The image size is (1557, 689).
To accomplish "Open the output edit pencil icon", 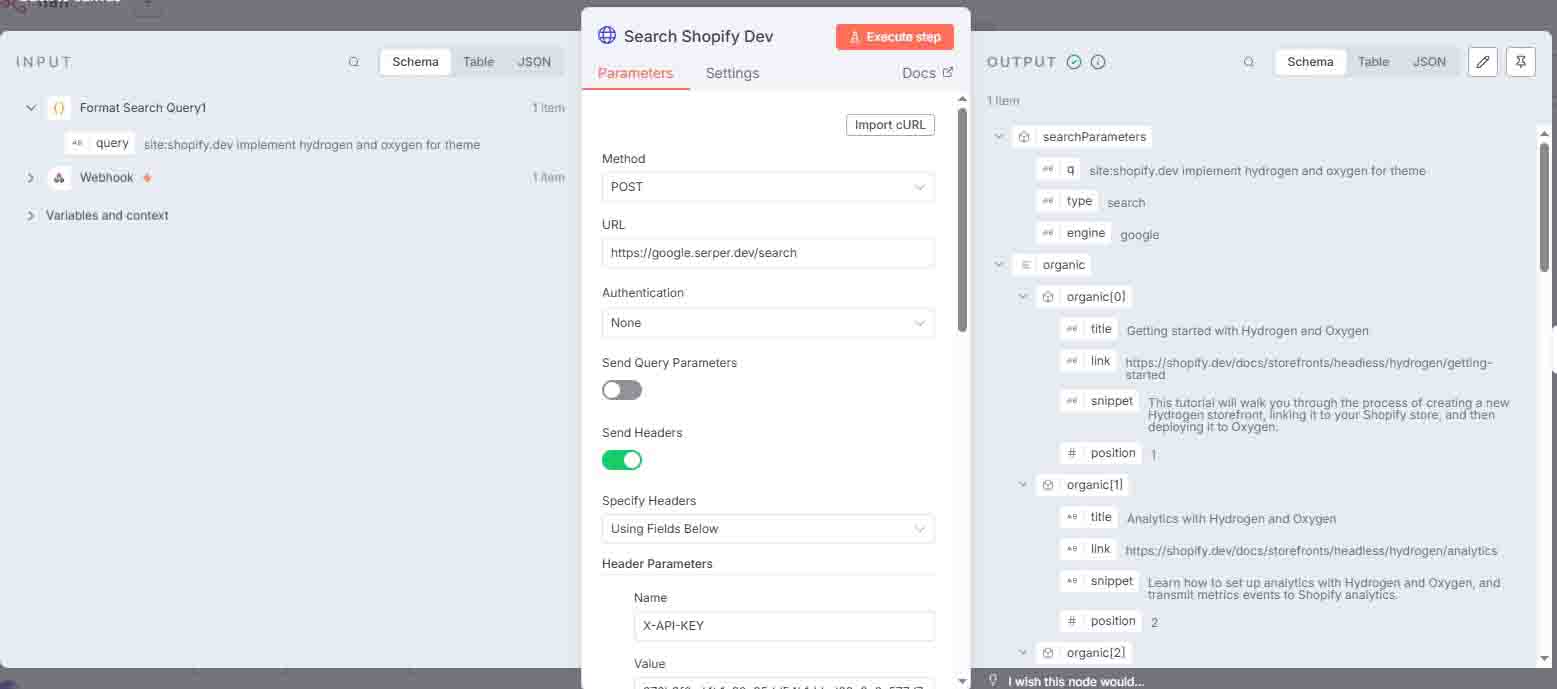I will pyautogui.click(x=1482, y=61).
